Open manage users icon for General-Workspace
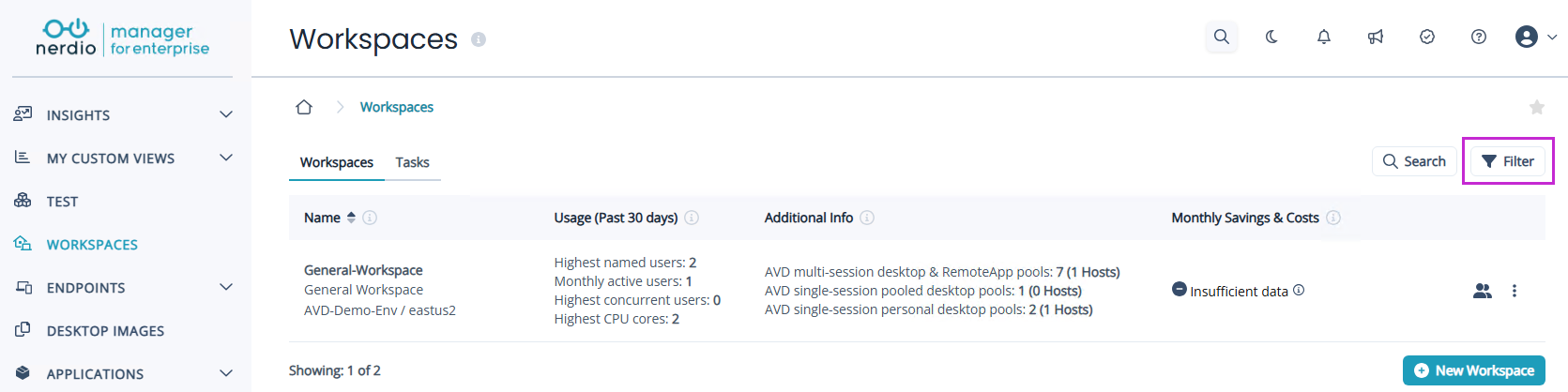 click(1482, 291)
